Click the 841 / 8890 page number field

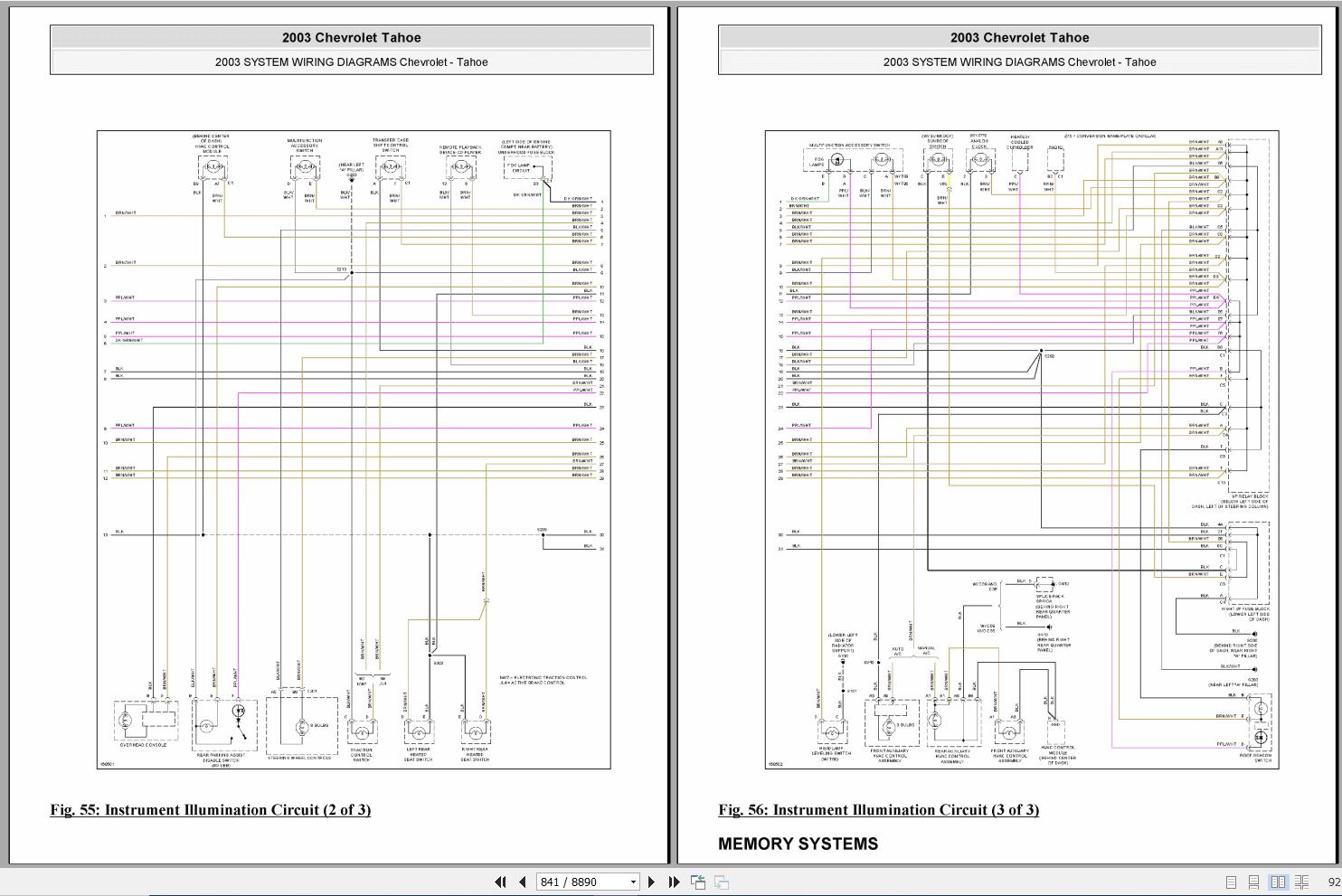pos(581,882)
